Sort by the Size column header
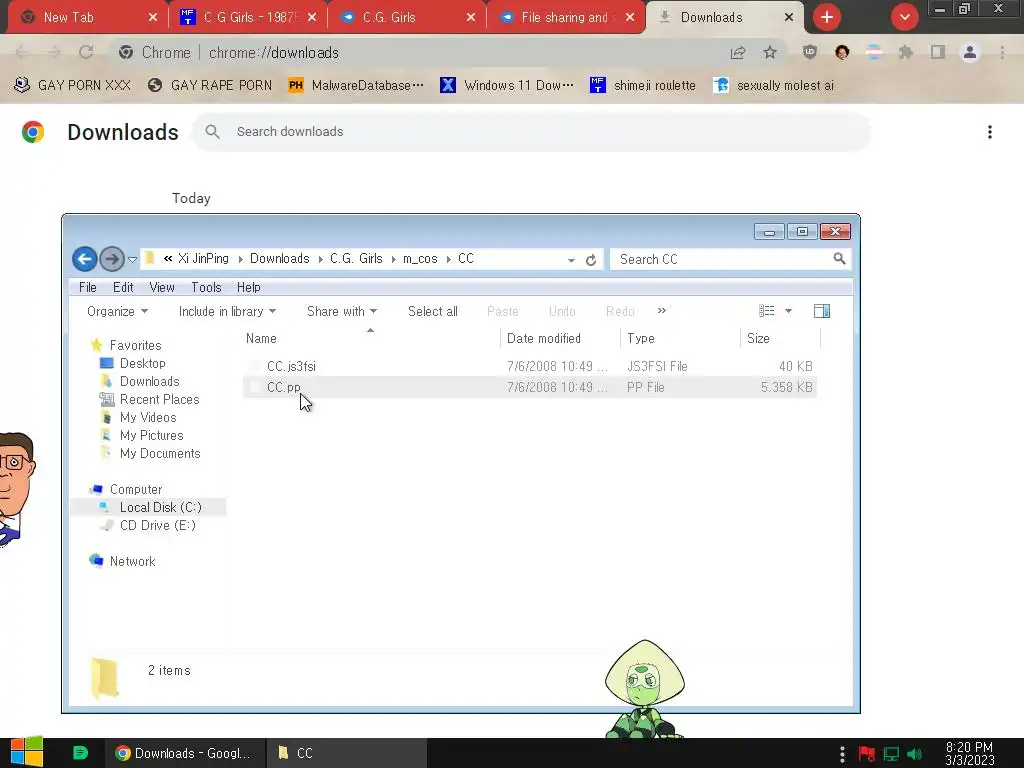 (x=780, y=338)
